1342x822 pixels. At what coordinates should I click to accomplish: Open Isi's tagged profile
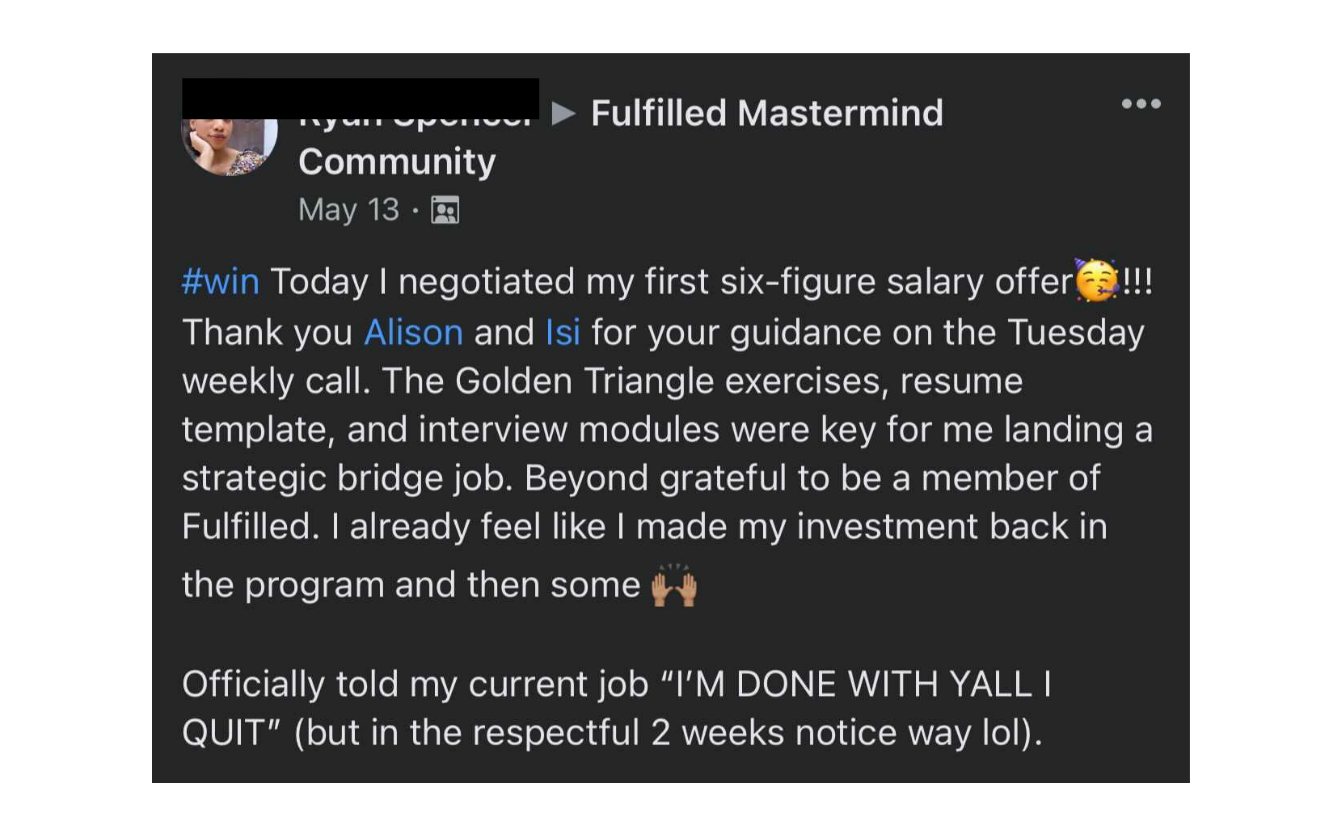[563, 332]
